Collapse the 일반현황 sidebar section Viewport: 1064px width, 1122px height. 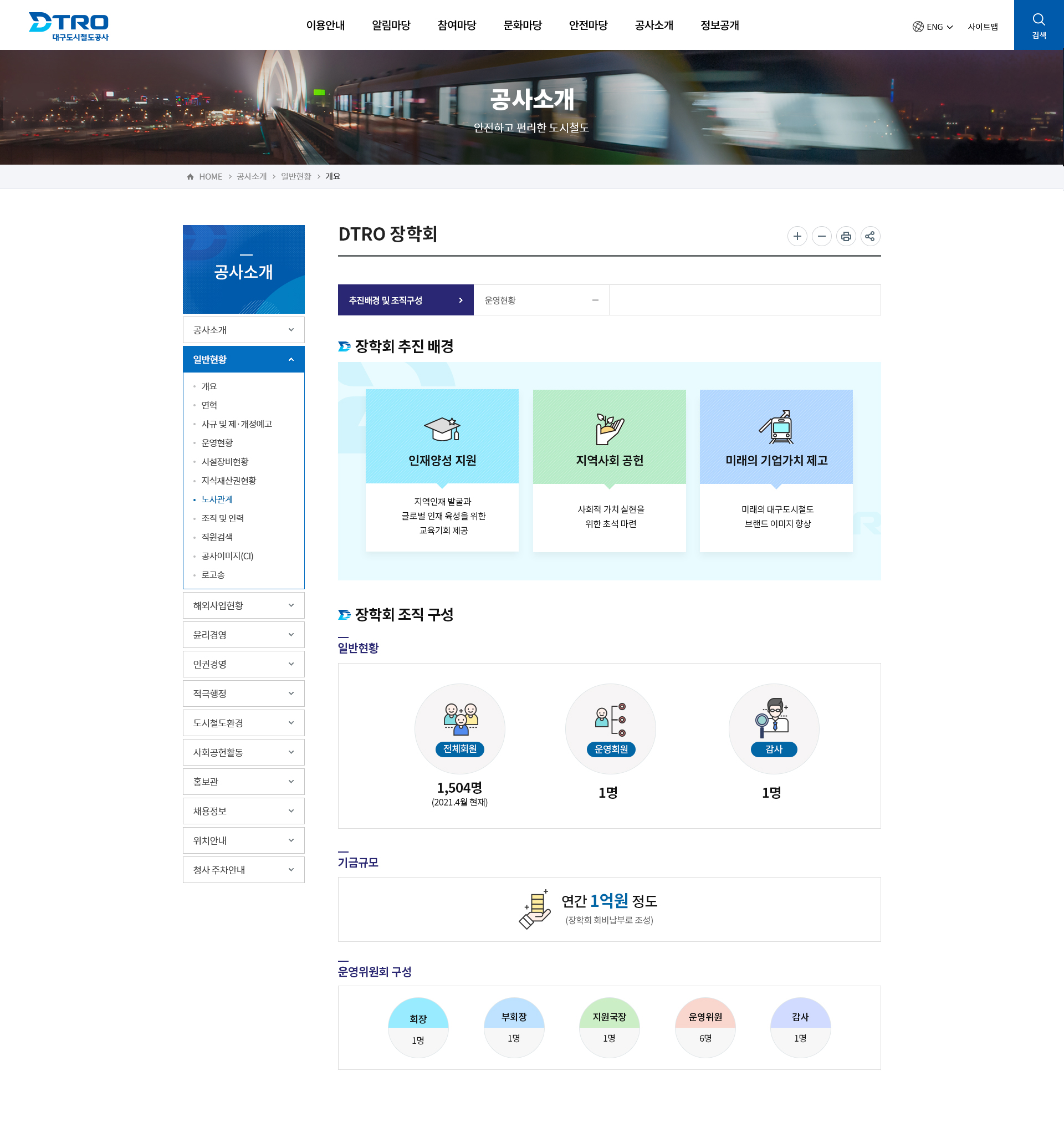[x=243, y=359]
